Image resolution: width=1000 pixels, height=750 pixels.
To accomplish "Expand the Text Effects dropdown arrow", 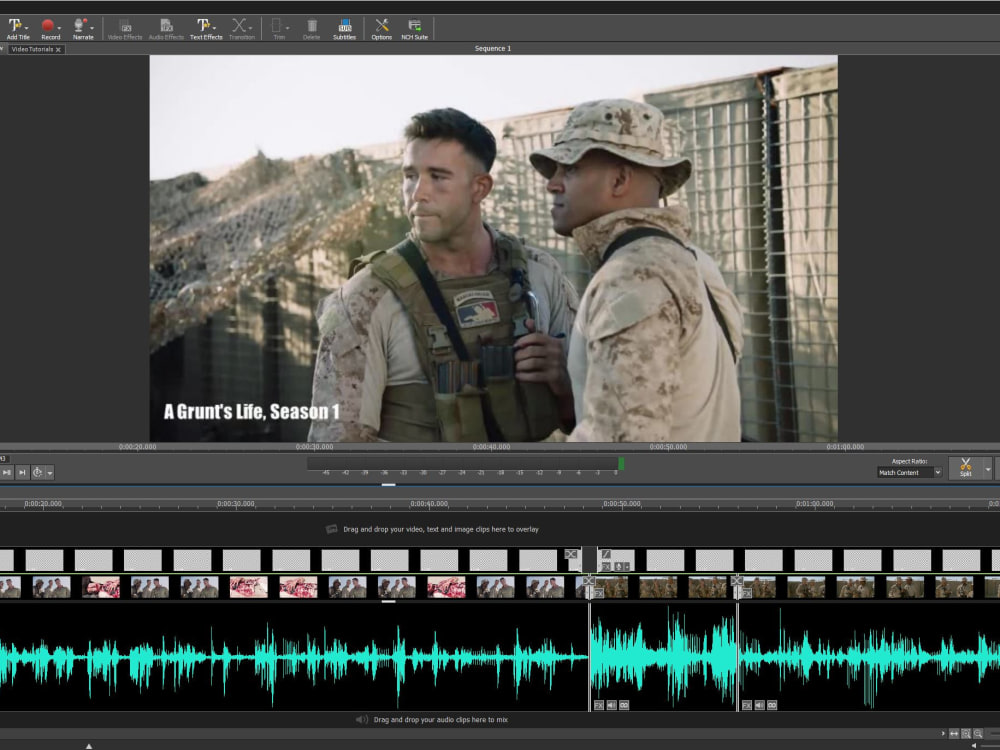I will [x=215, y=28].
